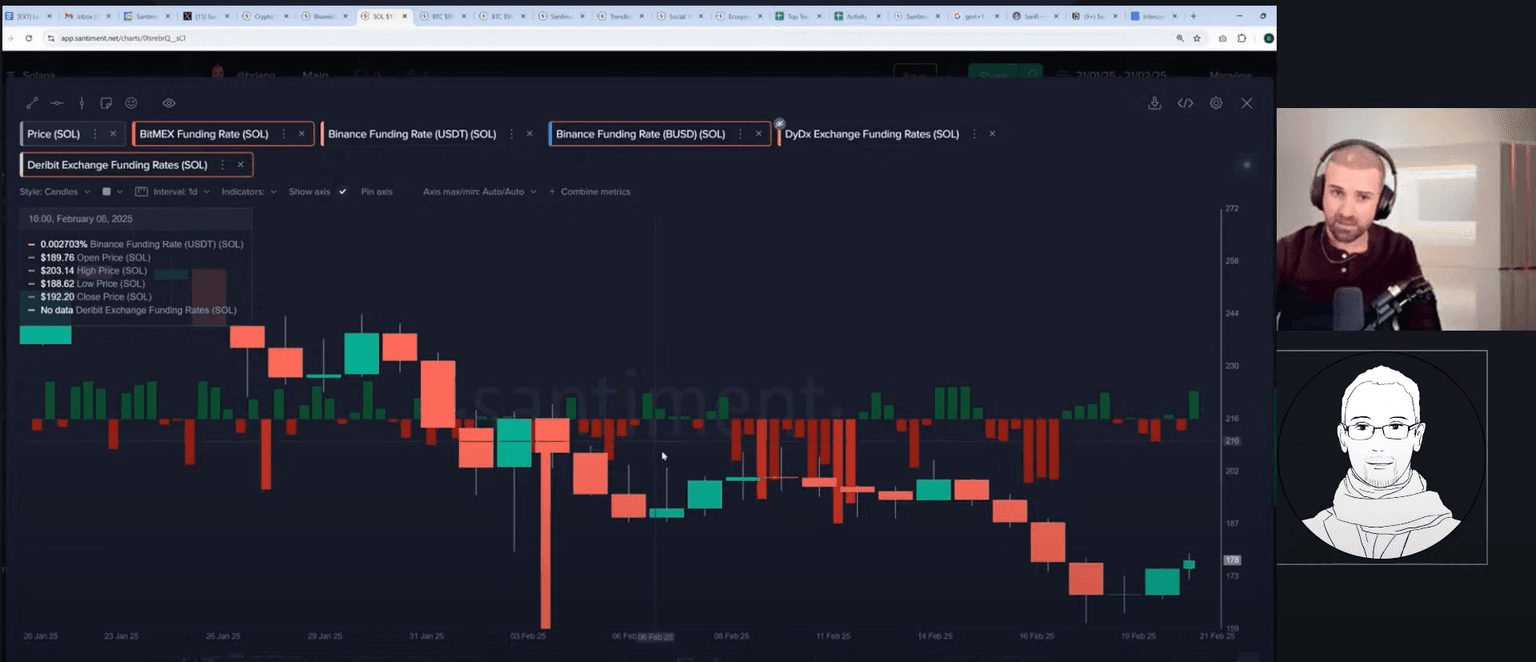Toggle drawings visibility eye icon
The height and width of the screenshot is (662, 1536).
tap(169, 103)
